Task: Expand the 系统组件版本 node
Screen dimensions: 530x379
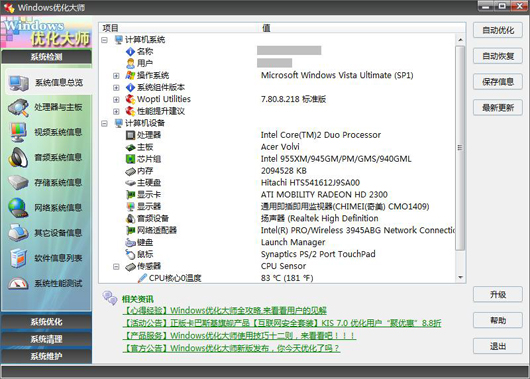Action: click(116, 88)
